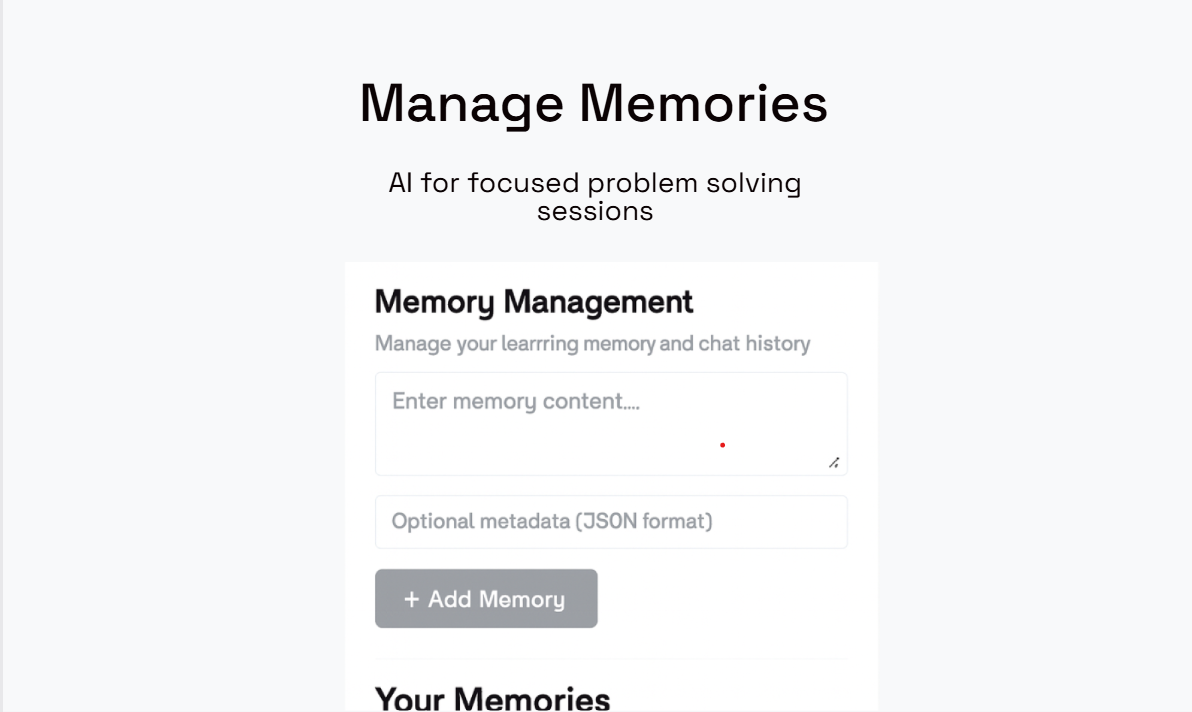Click the Optional metadata JSON input field
The width and height of the screenshot is (1192, 712).
pos(610,522)
